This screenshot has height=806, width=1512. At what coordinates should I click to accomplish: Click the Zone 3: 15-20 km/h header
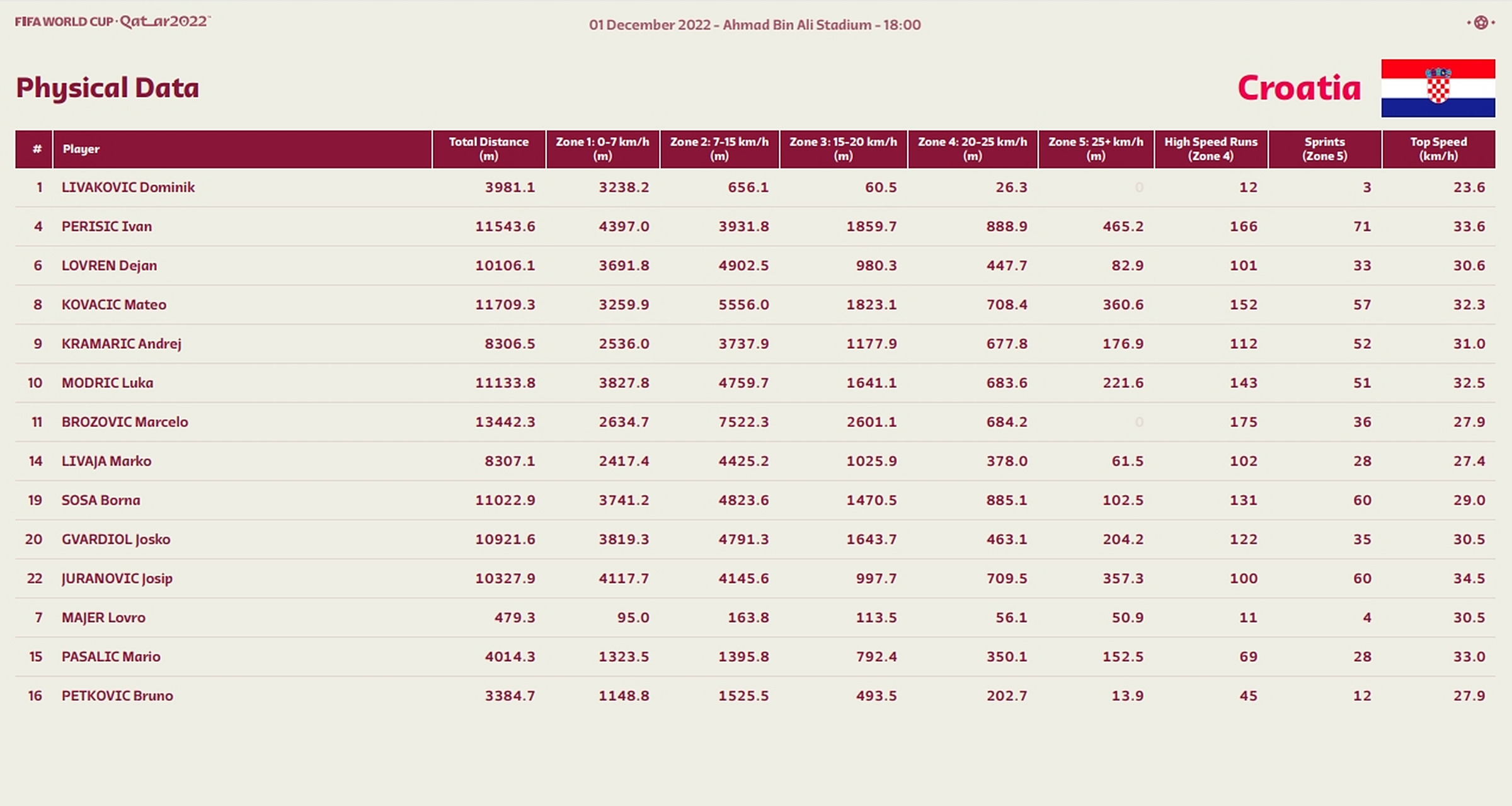click(x=843, y=149)
